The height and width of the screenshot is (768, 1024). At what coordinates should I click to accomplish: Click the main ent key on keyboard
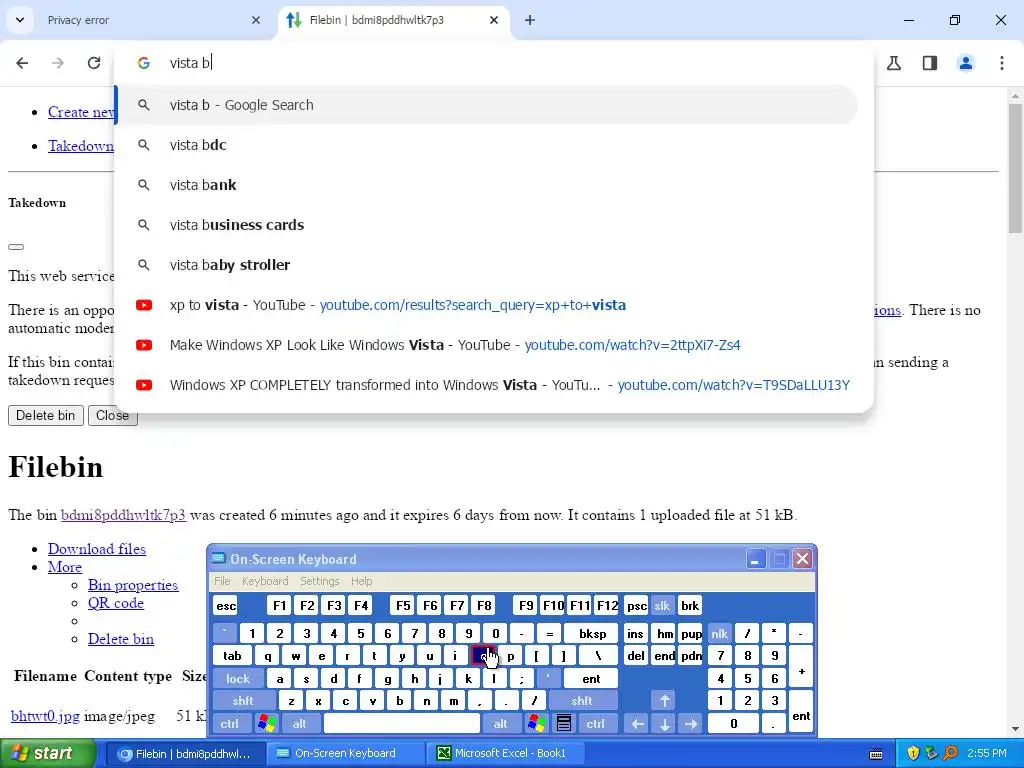click(x=591, y=679)
